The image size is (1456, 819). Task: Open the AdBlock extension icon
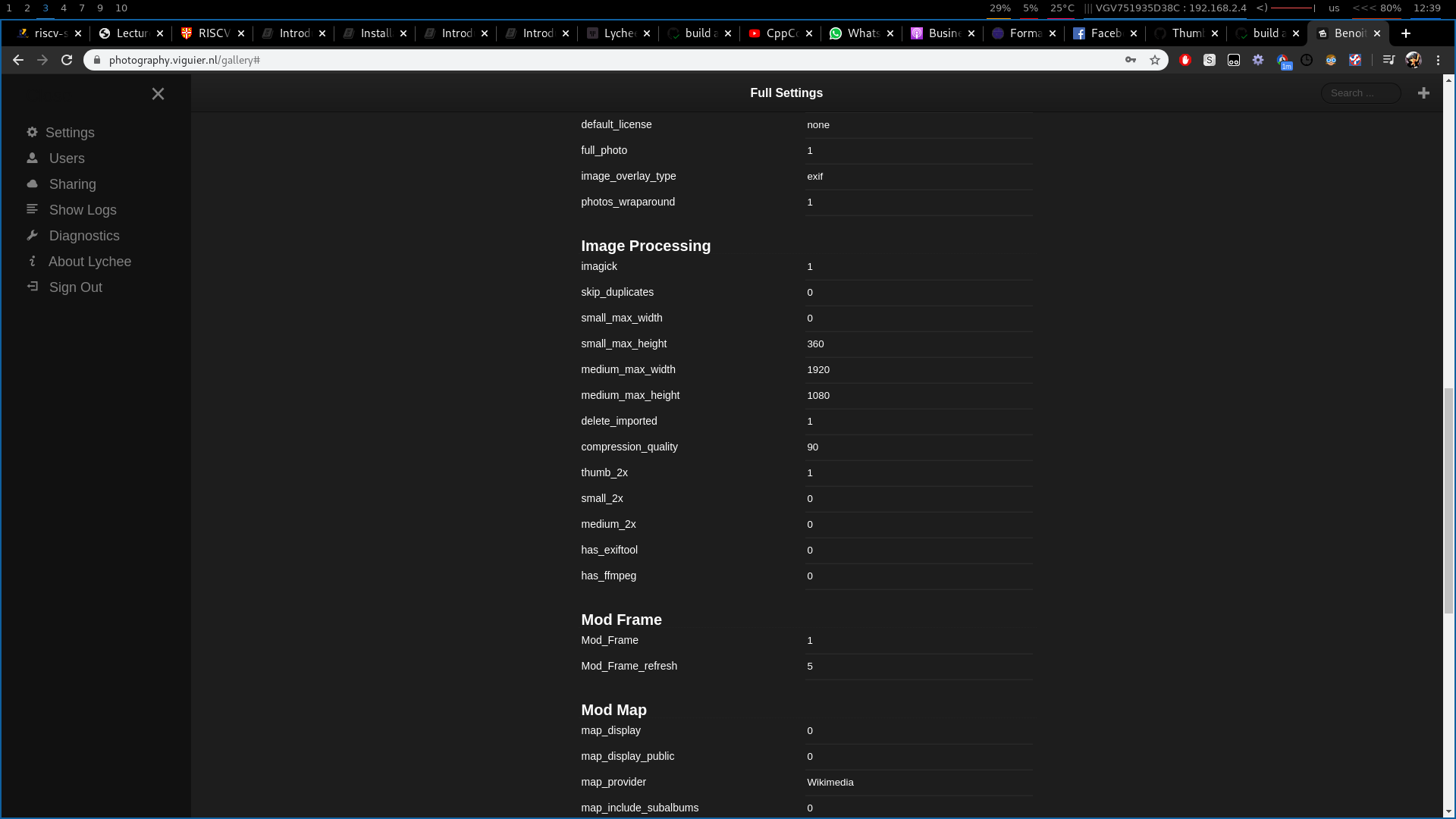1185,60
